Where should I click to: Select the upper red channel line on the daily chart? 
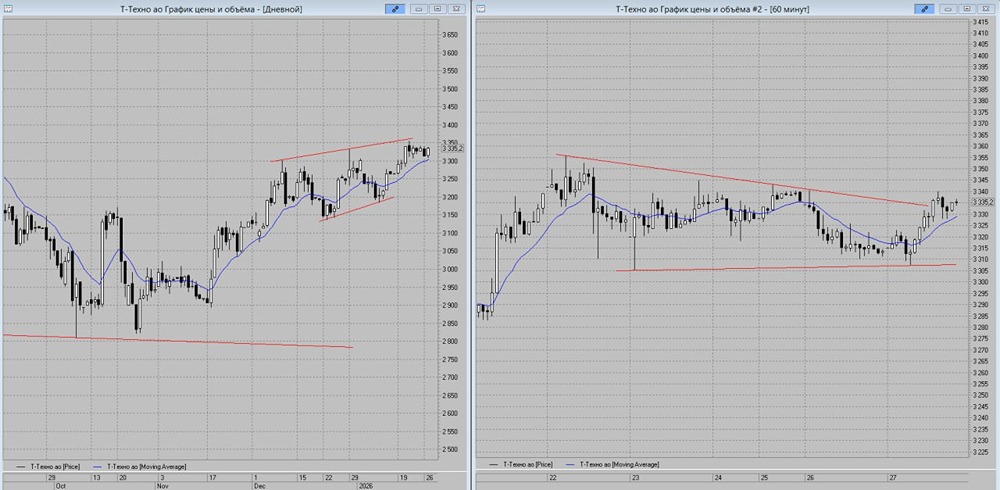(x=341, y=150)
